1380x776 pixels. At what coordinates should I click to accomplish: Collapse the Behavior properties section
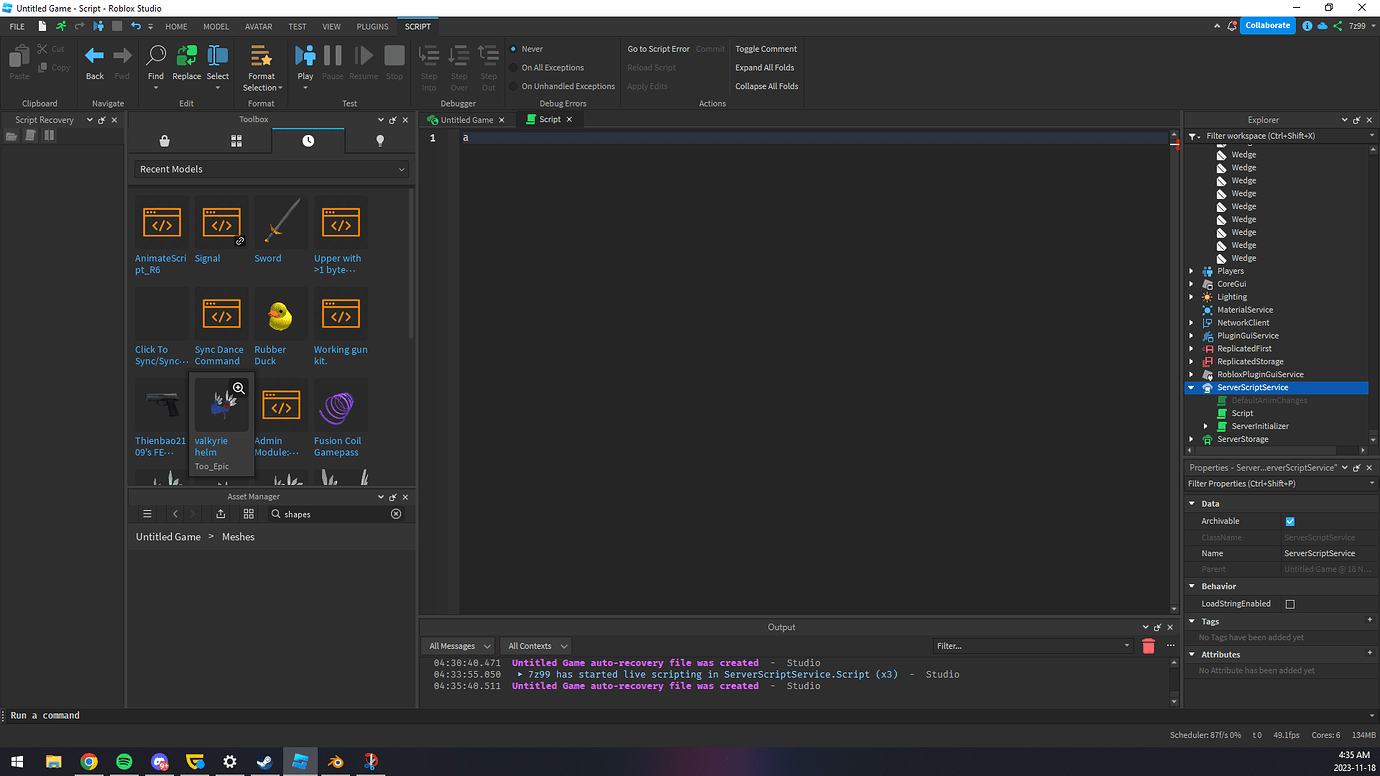click(x=1192, y=586)
